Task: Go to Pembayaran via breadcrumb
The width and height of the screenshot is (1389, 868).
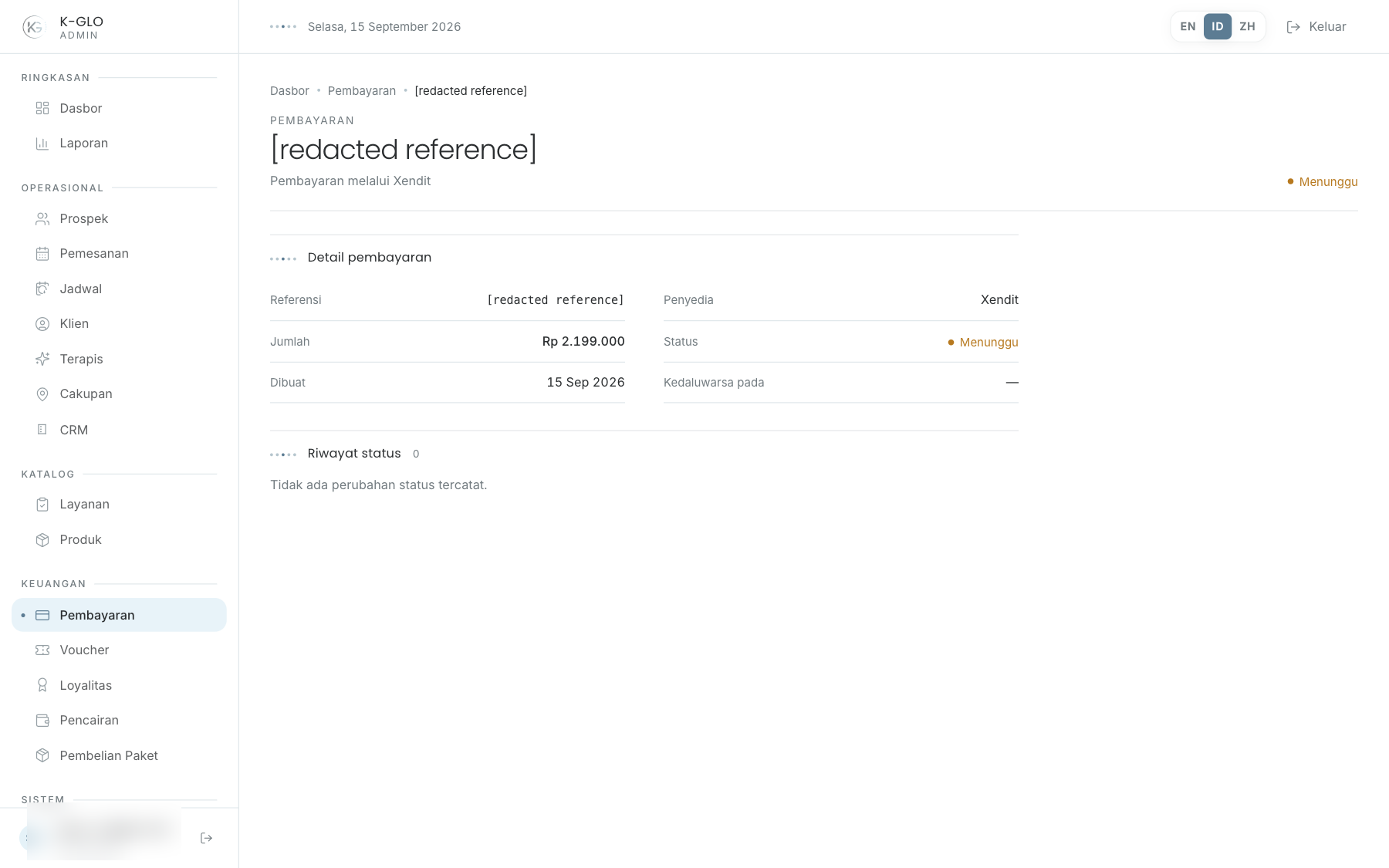Action: pyautogui.click(x=362, y=91)
